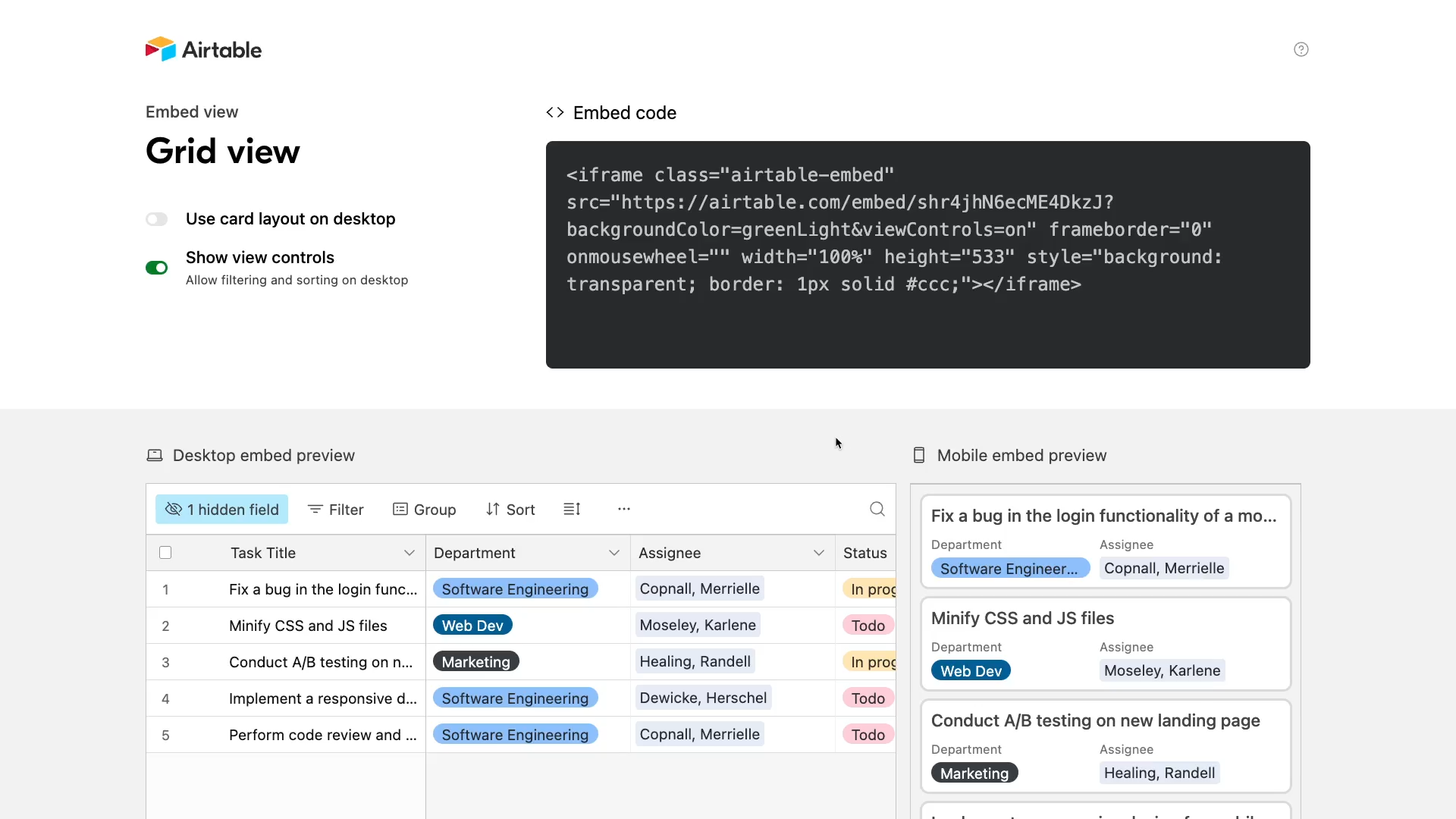This screenshot has height=819, width=1456.
Task: Click inside the embed code box
Action: [x=927, y=255]
